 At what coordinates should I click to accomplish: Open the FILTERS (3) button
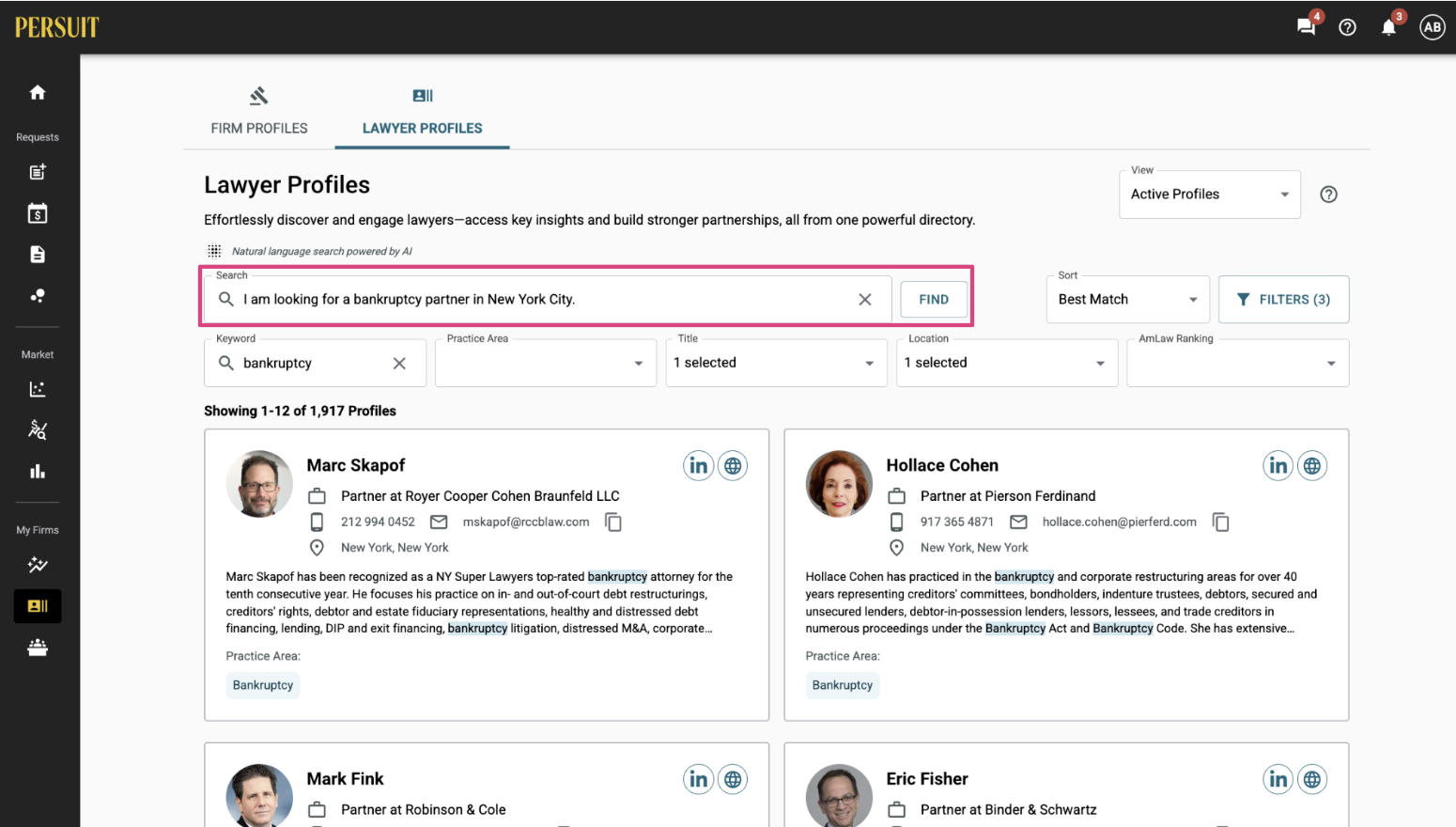pyautogui.click(x=1284, y=299)
